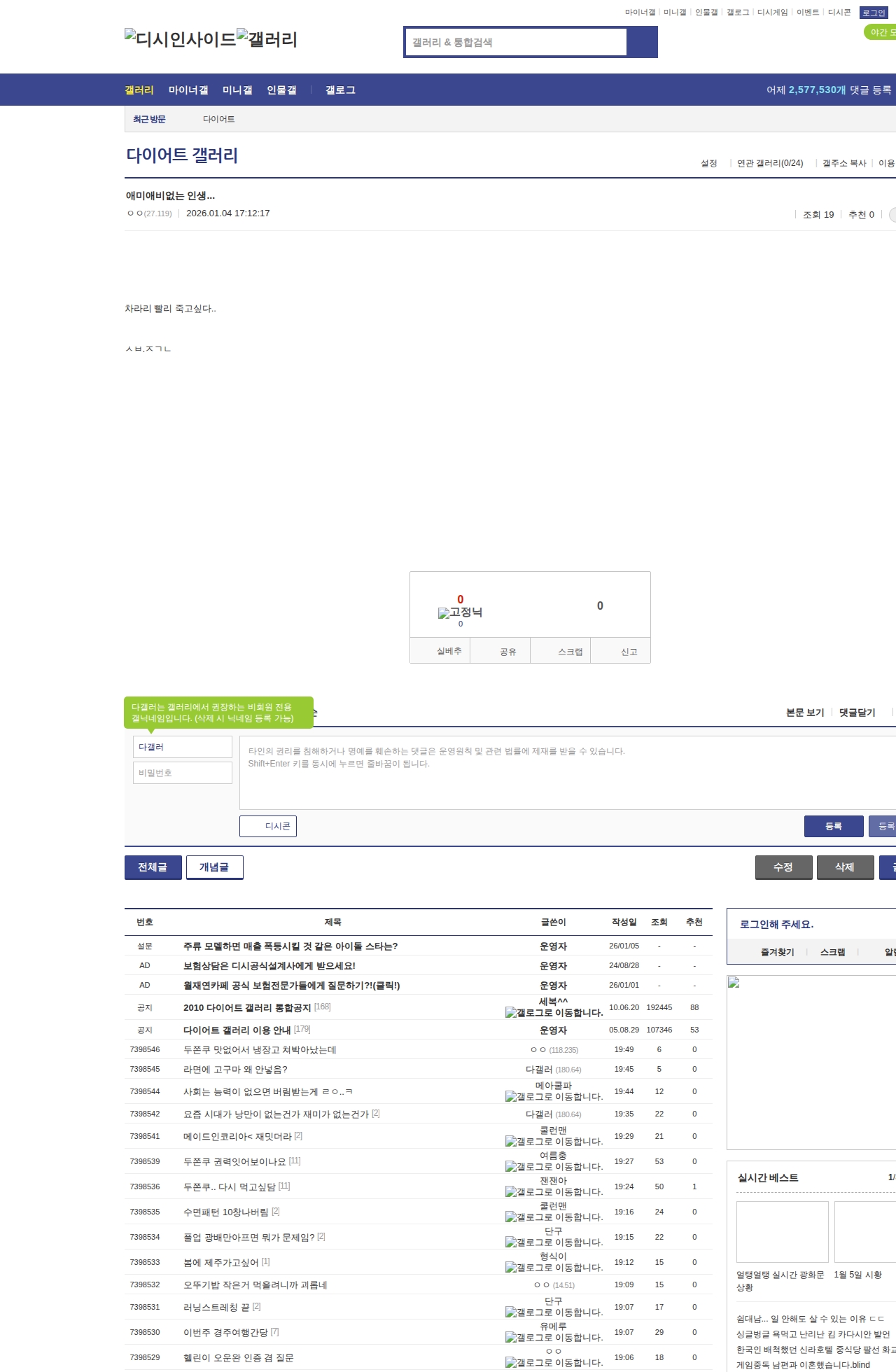Open gallog icon under author 잰잰아

554,1192
